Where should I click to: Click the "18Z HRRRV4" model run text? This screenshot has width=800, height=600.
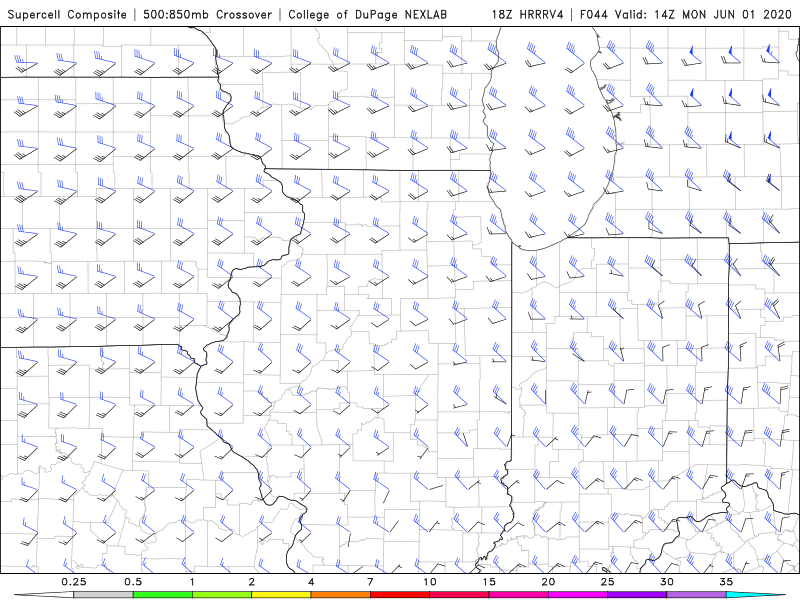click(x=527, y=14)
